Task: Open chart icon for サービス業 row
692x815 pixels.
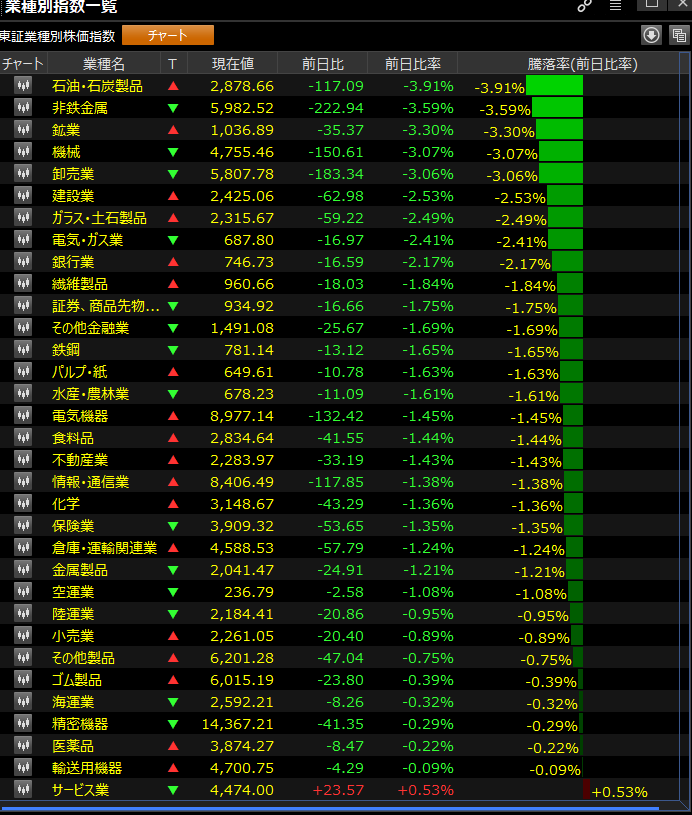Action: (23, 790)
